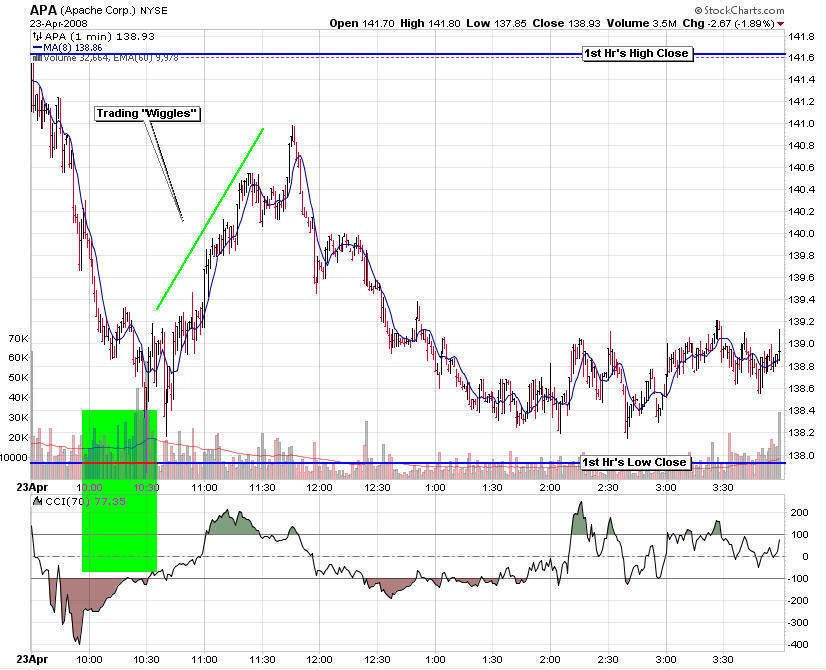Click the 10000 volume axis label
826x670 pixels.
click(x=14, y=458)
